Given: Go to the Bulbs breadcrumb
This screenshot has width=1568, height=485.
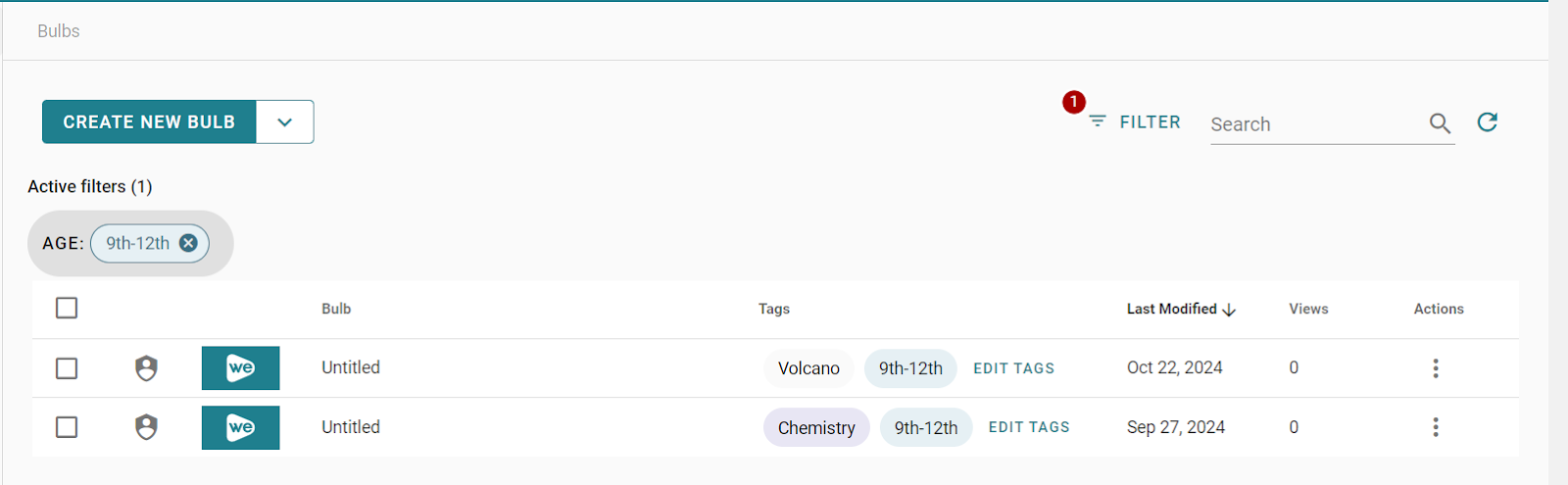Looking at the screenshot, I should (x=59, y=31).
